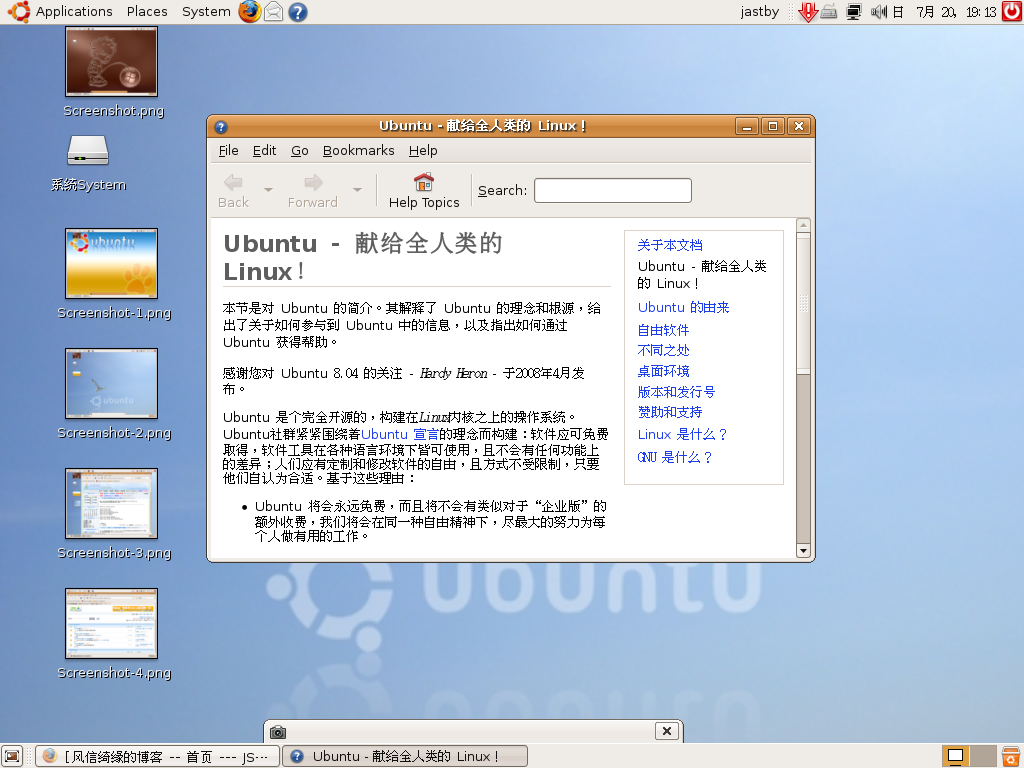Image resolution: width=1024 pixels, height=768 pixels.
Task: Open Screenshot-1.png desktop thumbnail
Action: click(x=111, y=263)
